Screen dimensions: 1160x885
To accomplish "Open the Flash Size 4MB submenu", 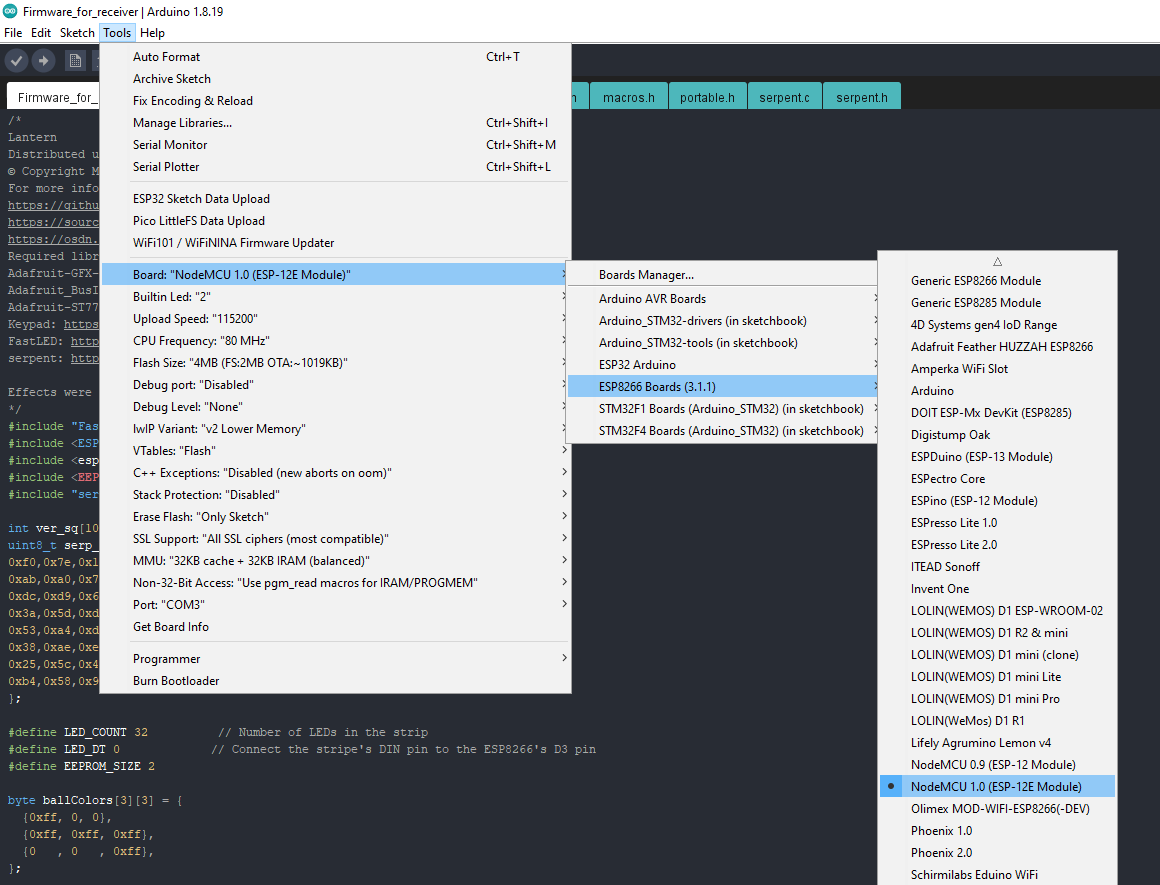I will click(336, 363).
